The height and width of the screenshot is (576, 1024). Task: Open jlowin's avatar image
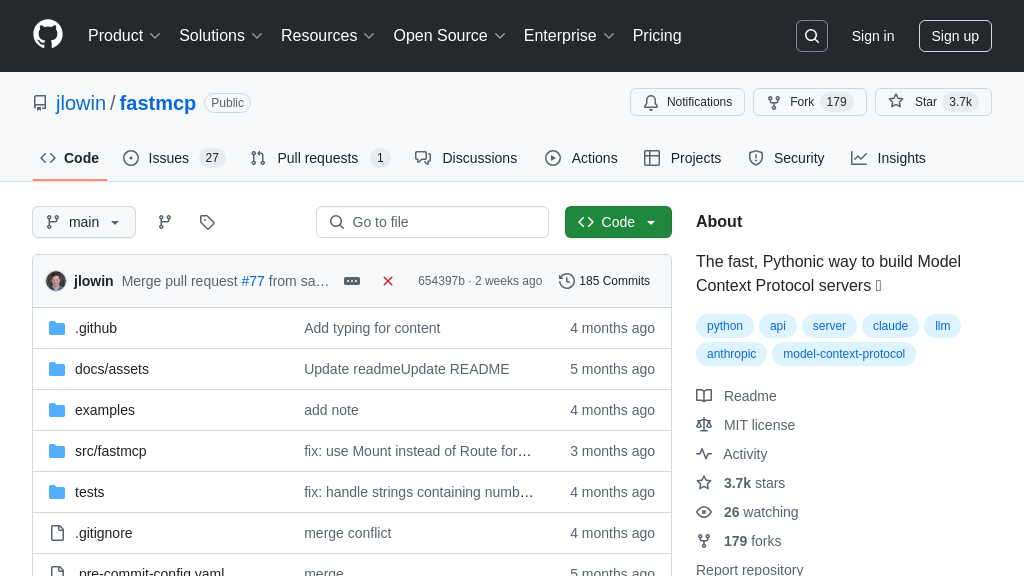pyautogui.click(x=56, y=281)
